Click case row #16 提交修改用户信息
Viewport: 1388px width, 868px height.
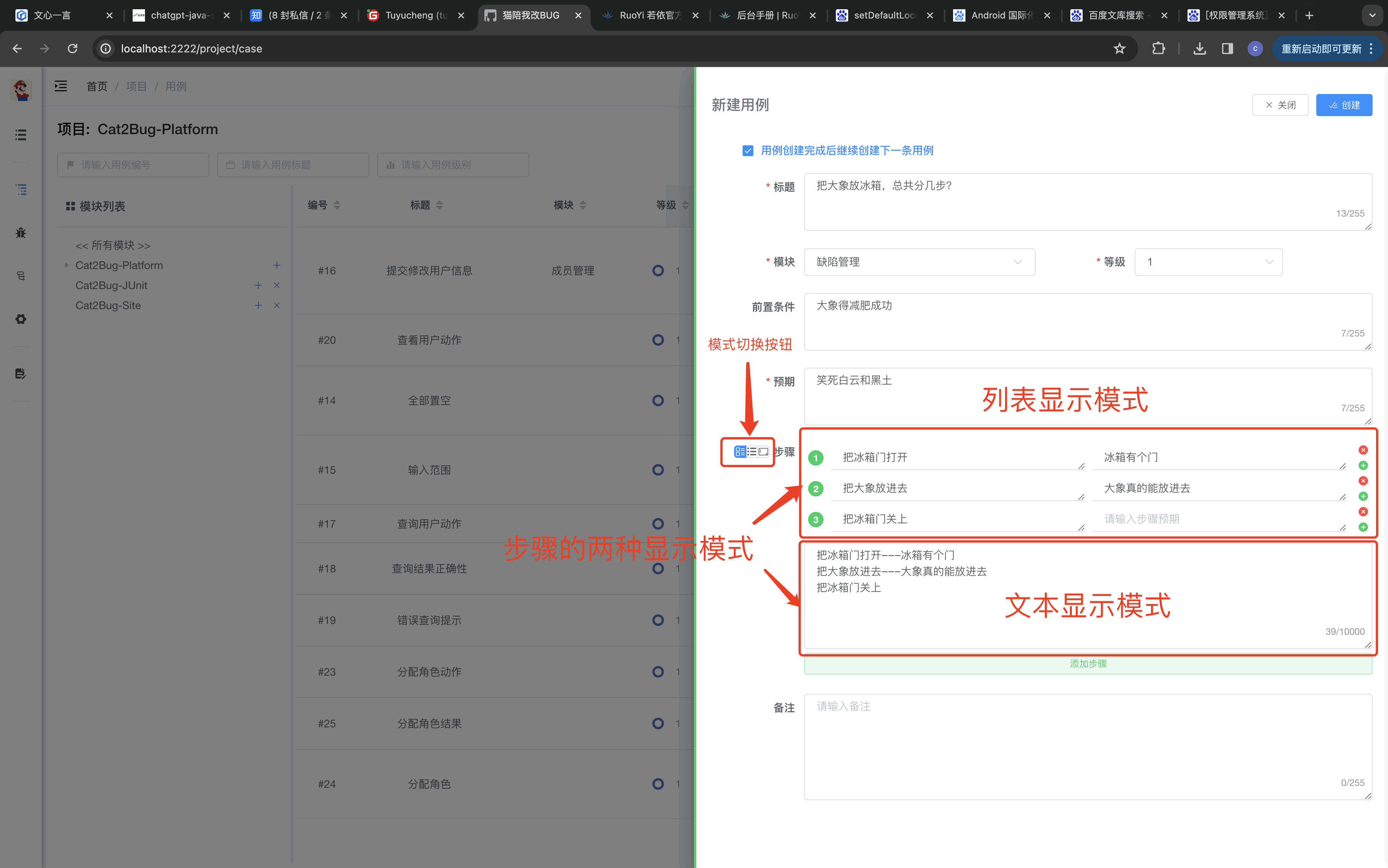click(x=495, y=271)
